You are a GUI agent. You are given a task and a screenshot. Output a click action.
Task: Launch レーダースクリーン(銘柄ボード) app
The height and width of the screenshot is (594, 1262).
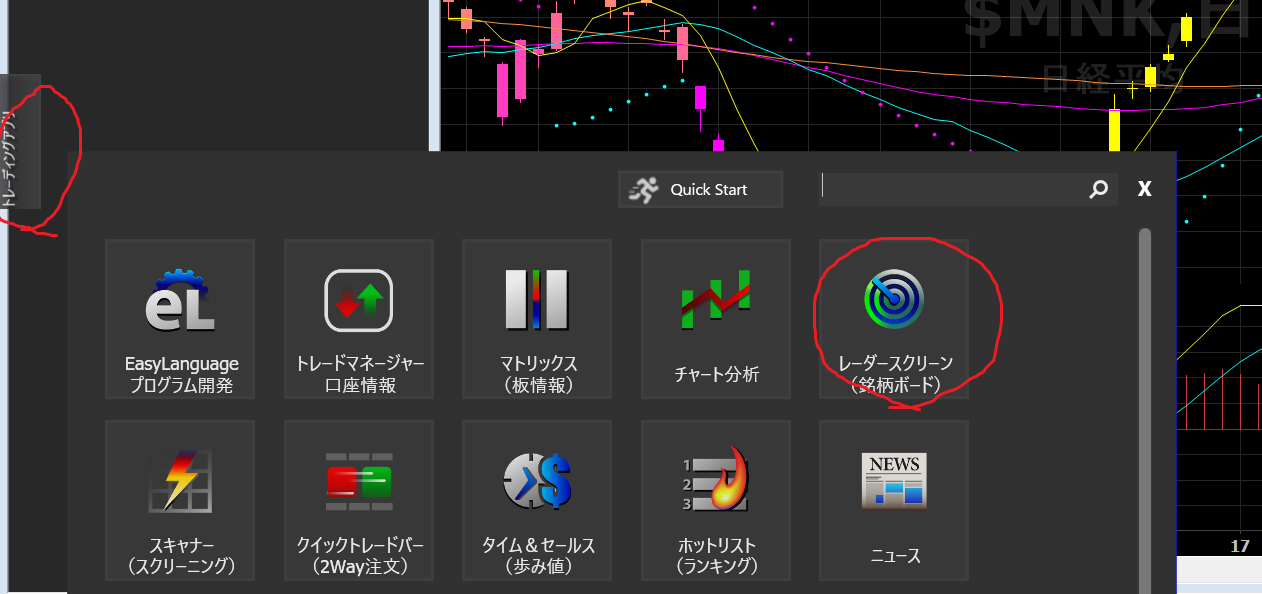click(x=894, y=319)
